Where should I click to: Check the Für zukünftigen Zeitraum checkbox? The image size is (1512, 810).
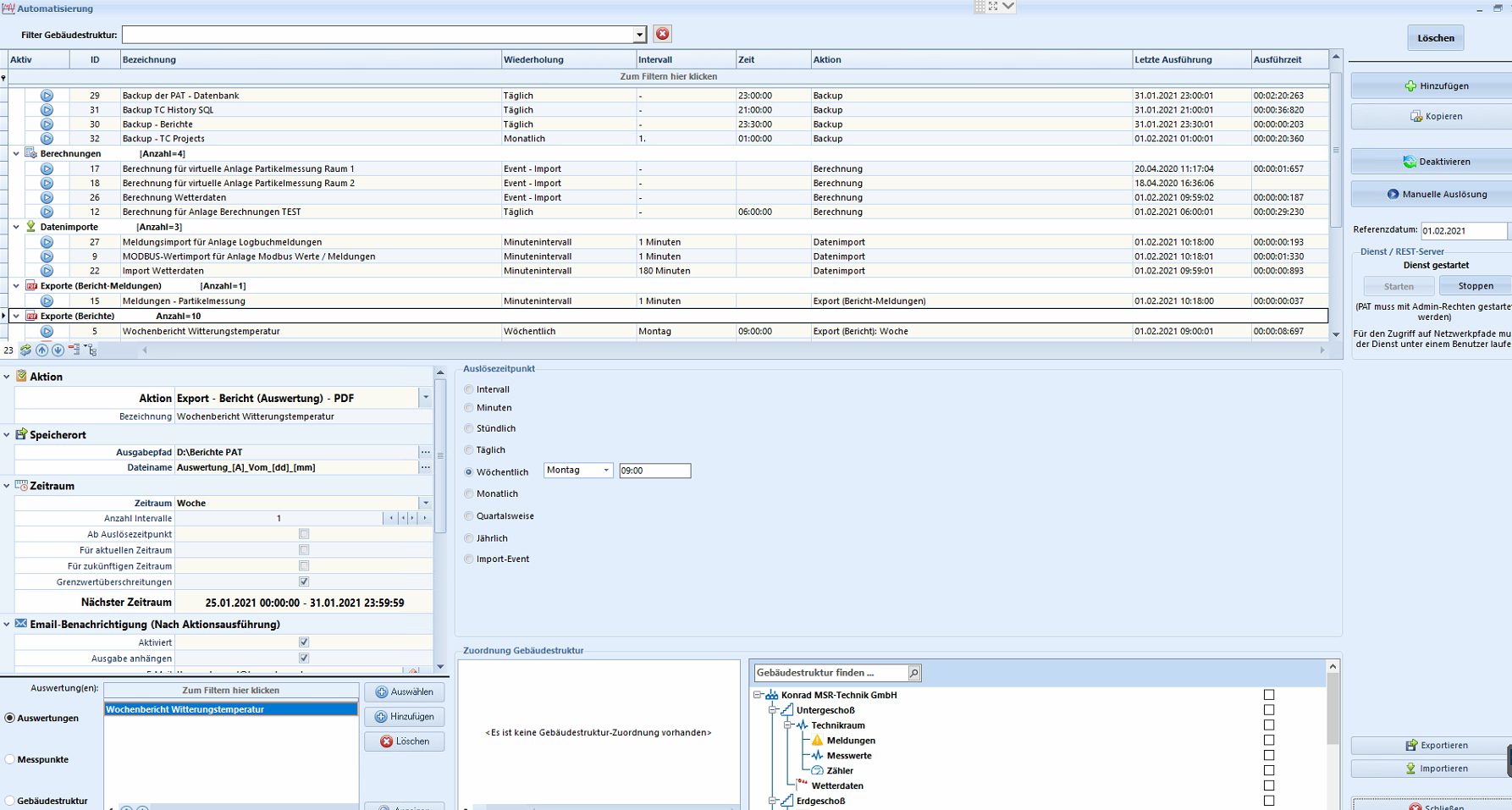[x=304, y=566]
